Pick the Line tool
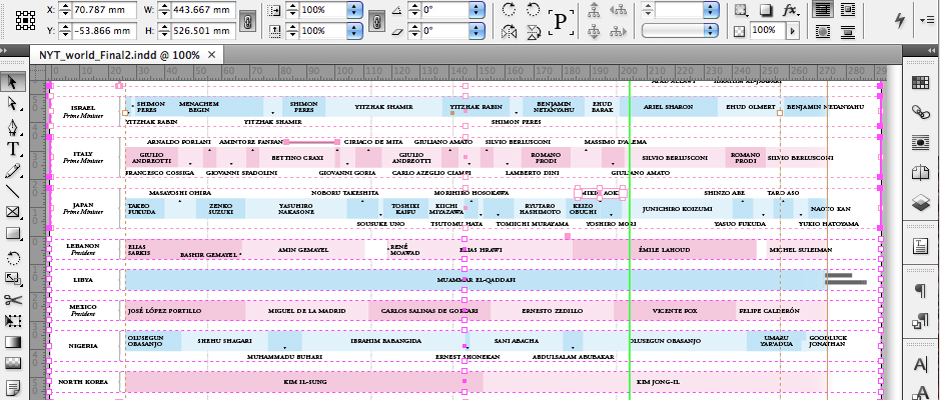 14,191
